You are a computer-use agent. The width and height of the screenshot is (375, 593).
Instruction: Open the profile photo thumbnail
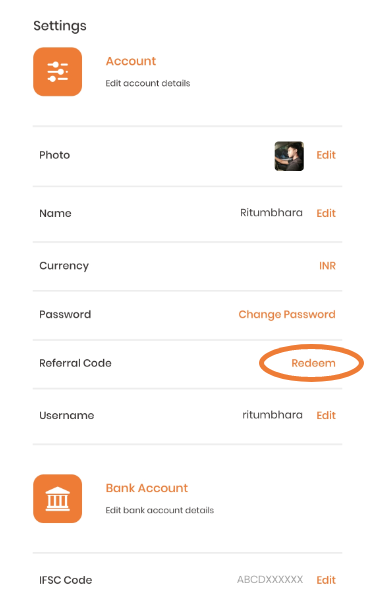point(289,156)
